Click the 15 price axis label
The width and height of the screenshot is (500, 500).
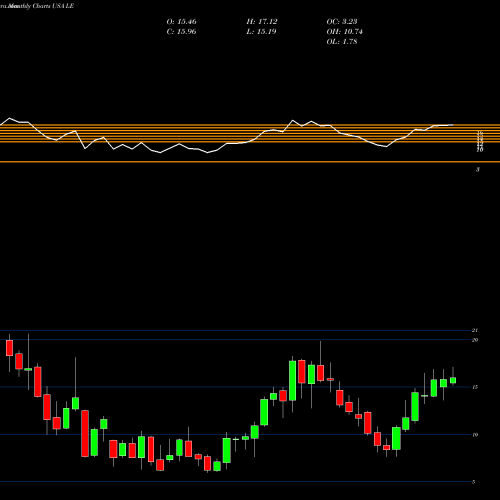(x=475, y=387)
